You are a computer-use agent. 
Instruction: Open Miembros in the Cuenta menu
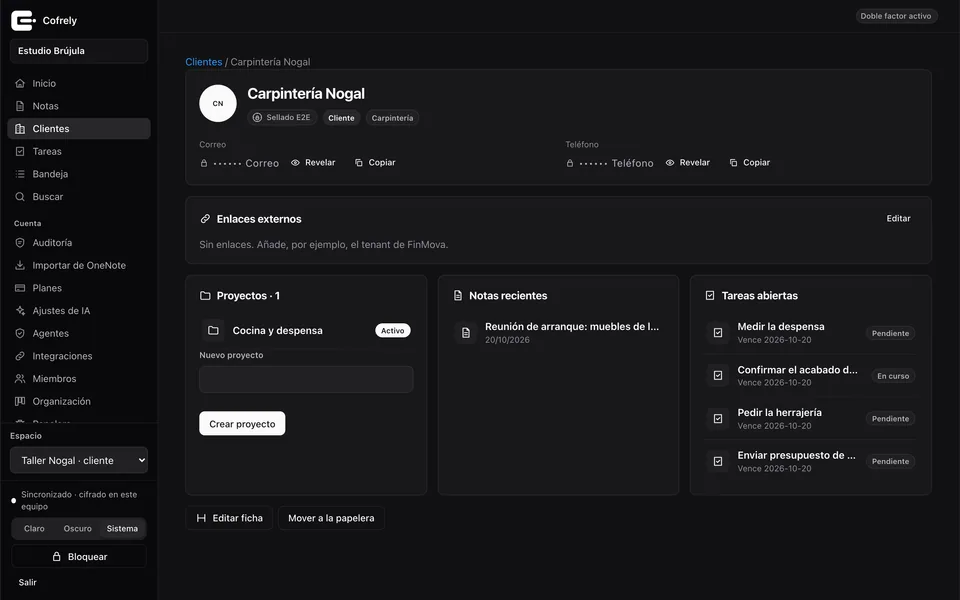(x=79, y=378)
